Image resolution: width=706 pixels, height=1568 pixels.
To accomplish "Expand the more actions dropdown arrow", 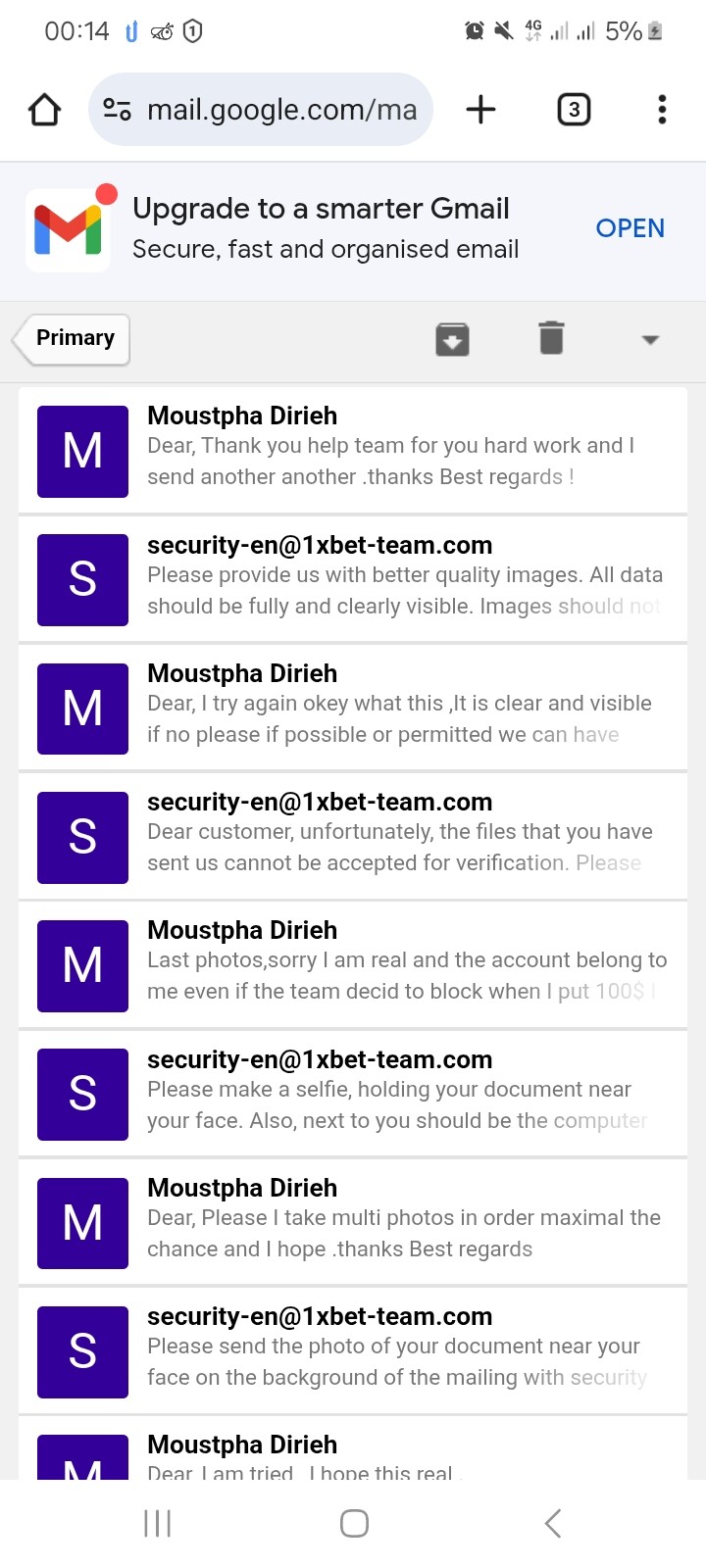I will (649, 340).
